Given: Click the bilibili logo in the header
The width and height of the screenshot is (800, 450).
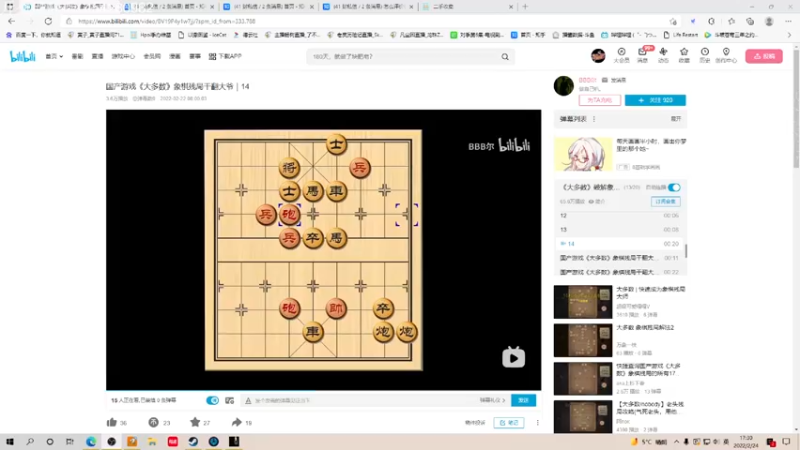Looking at the screenshot, I should pyautogui.click(x=22, y=56).
